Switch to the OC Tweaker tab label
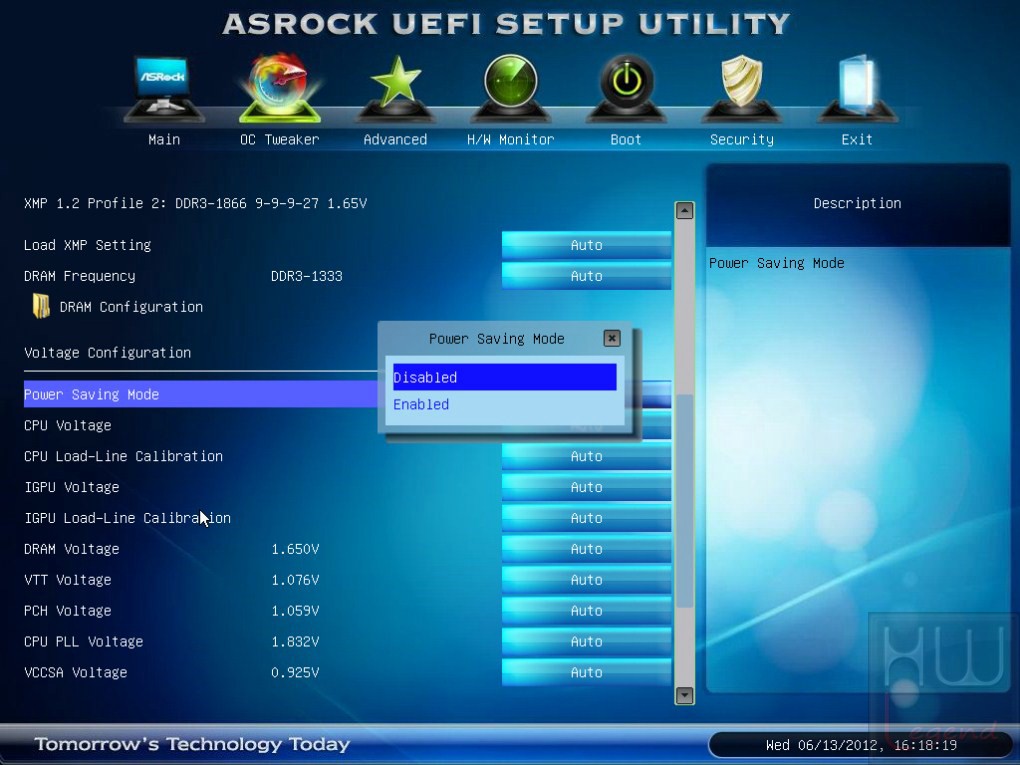1020x765 pixels. click(x=280, y=139)
